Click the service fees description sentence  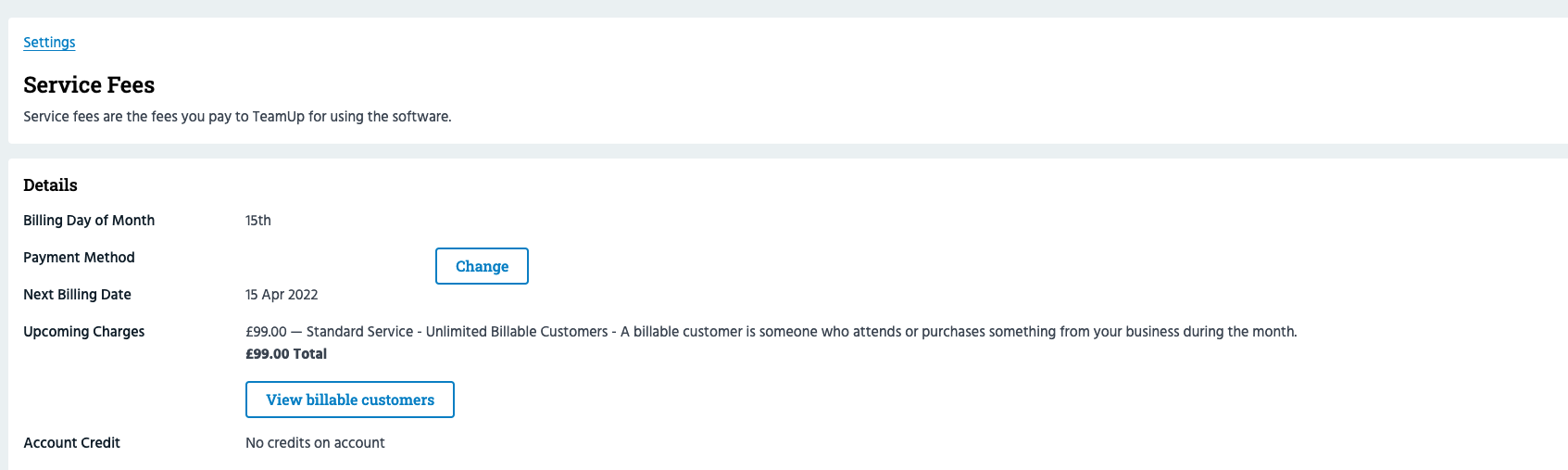[x=237, y=117]
